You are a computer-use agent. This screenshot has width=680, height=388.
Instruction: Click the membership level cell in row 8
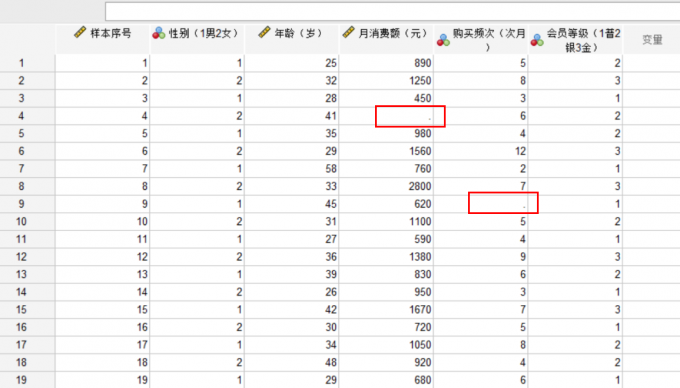coord(575,186)
